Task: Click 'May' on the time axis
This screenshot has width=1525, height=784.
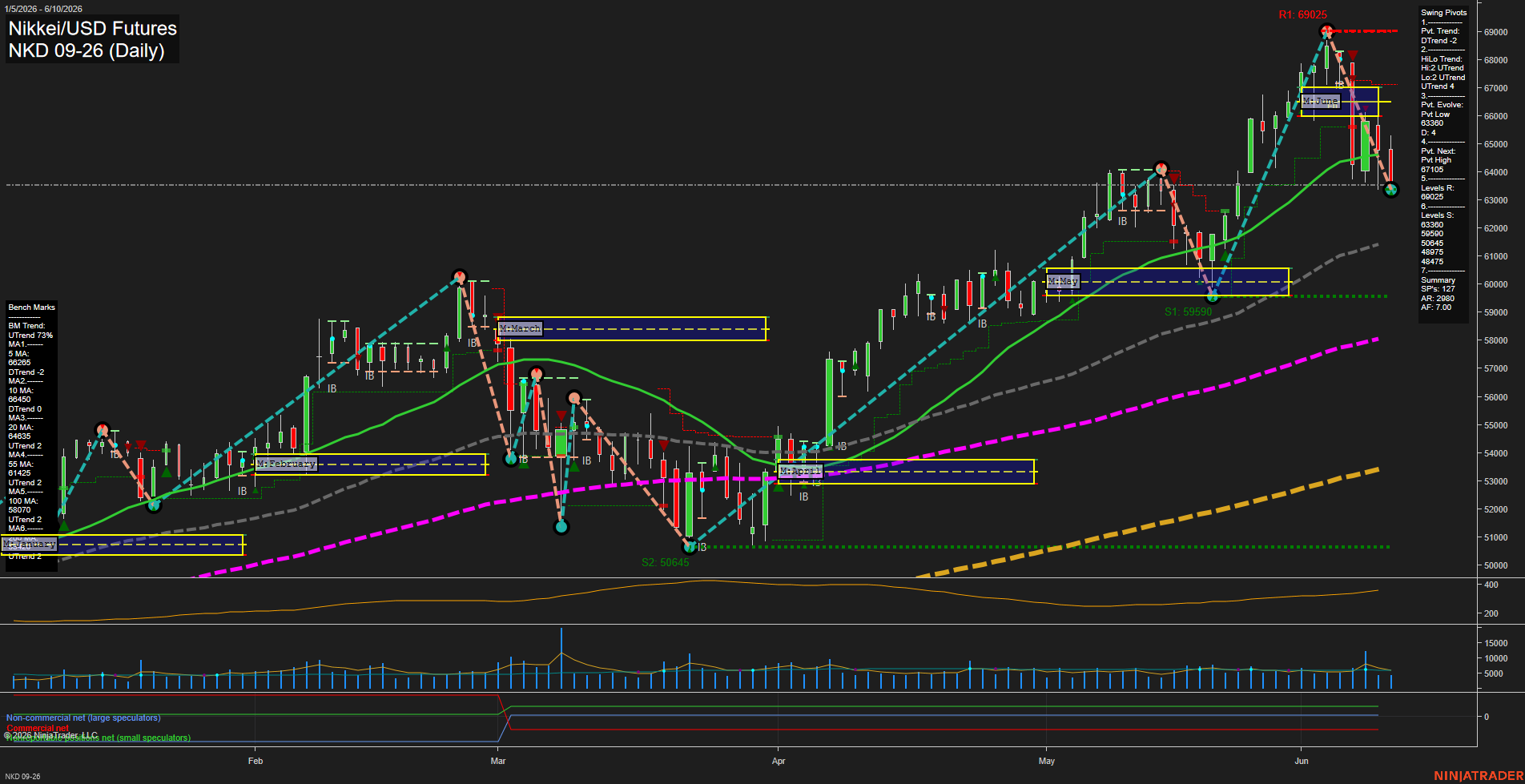Action: (x=1047, y=761)
